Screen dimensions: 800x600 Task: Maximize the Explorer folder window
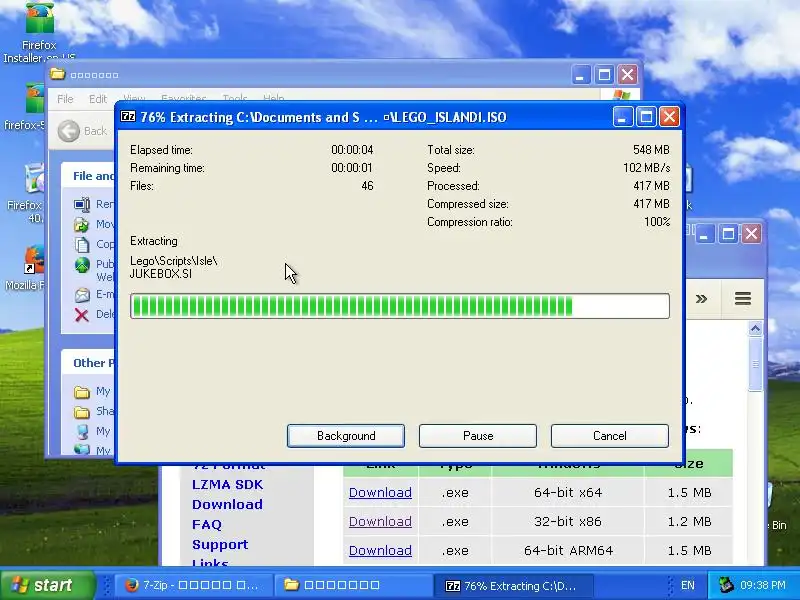[604, 75]
